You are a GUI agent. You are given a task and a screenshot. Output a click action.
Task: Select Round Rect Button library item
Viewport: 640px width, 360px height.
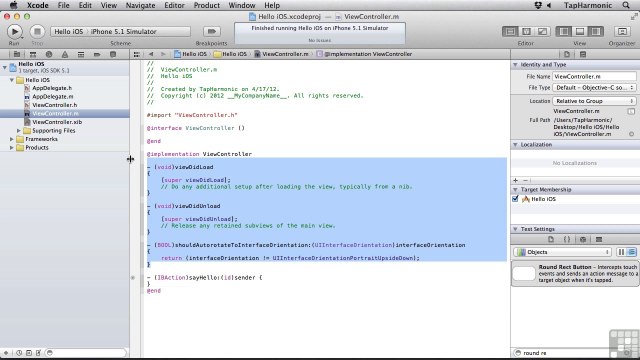(575, 273)
